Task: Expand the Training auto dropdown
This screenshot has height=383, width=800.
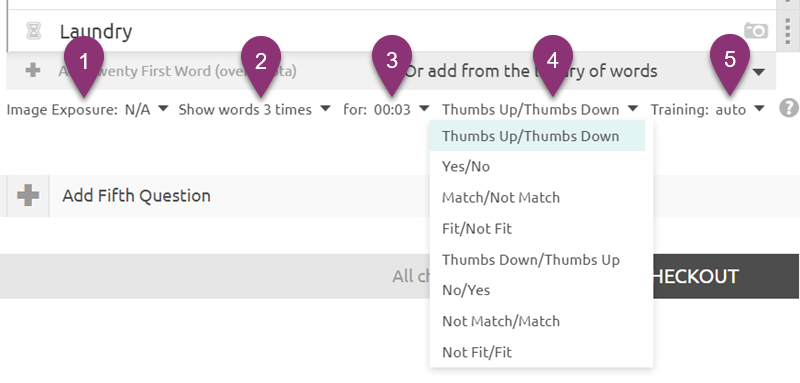Action: tap(707, 109)
